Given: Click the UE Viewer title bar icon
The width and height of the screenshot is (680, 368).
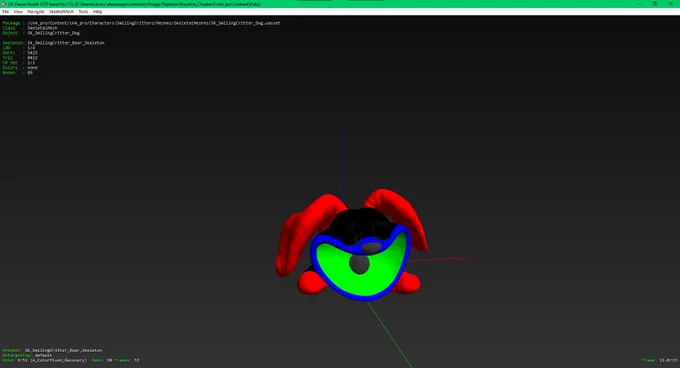Looking at the screenshot, I should pyautogui.click(x=4, y=4).
